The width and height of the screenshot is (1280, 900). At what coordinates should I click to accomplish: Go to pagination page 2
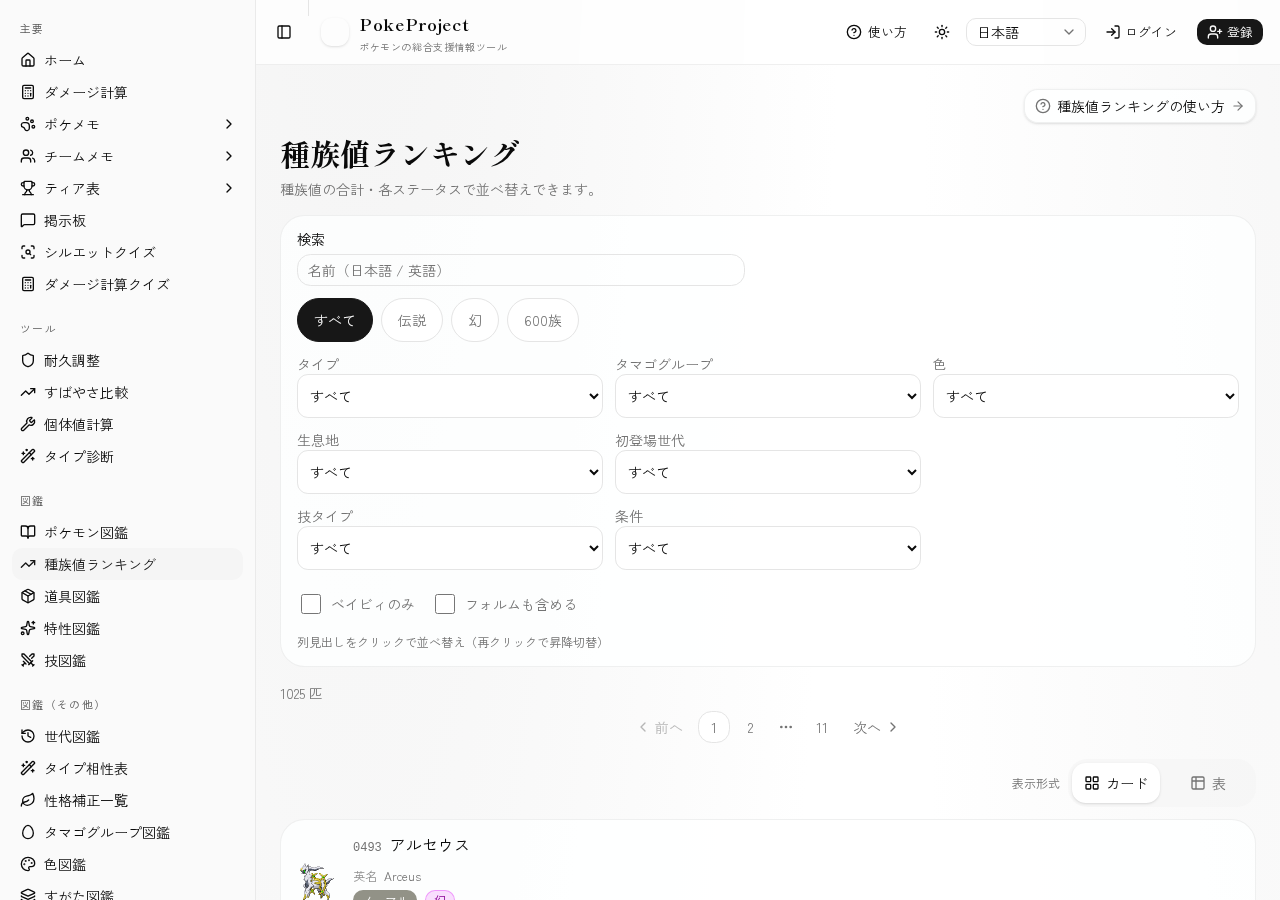coord(750,727)
